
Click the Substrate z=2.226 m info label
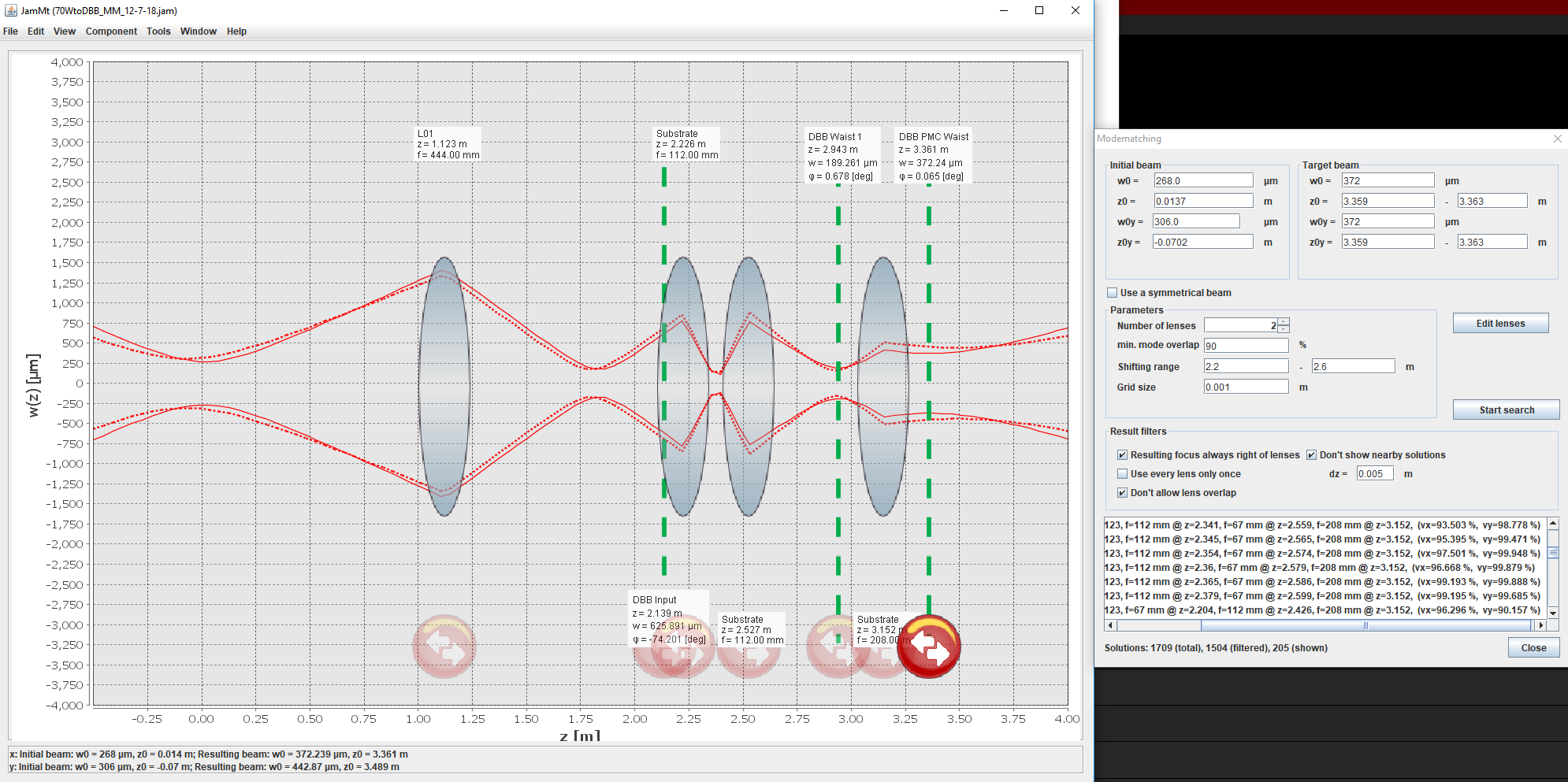687,144
